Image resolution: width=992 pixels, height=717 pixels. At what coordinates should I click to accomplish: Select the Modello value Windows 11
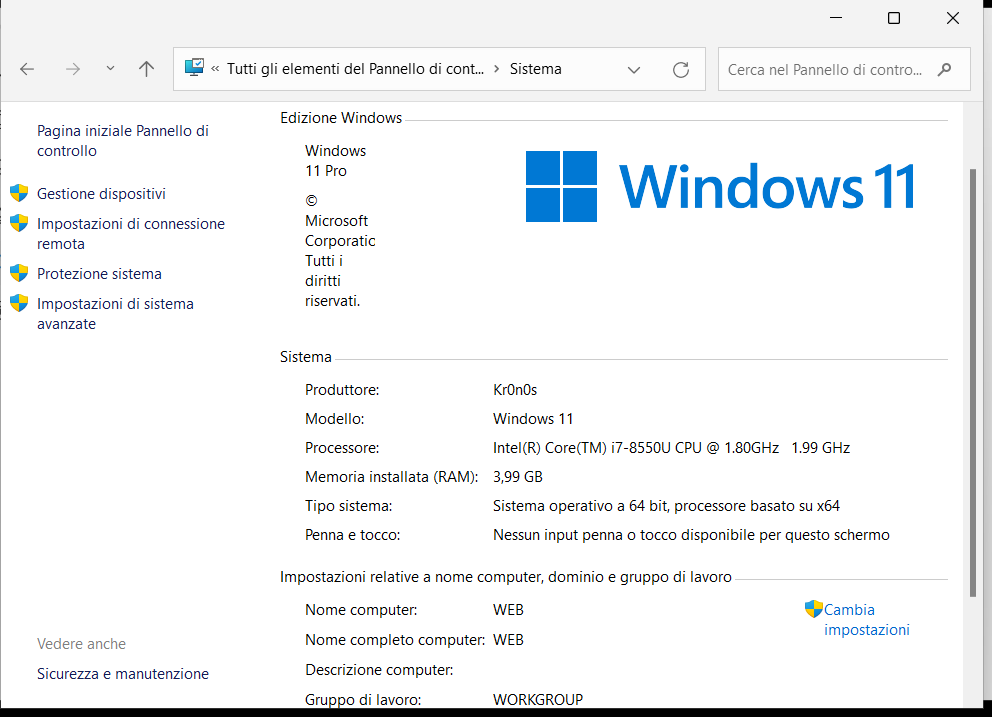coord(533,419)
